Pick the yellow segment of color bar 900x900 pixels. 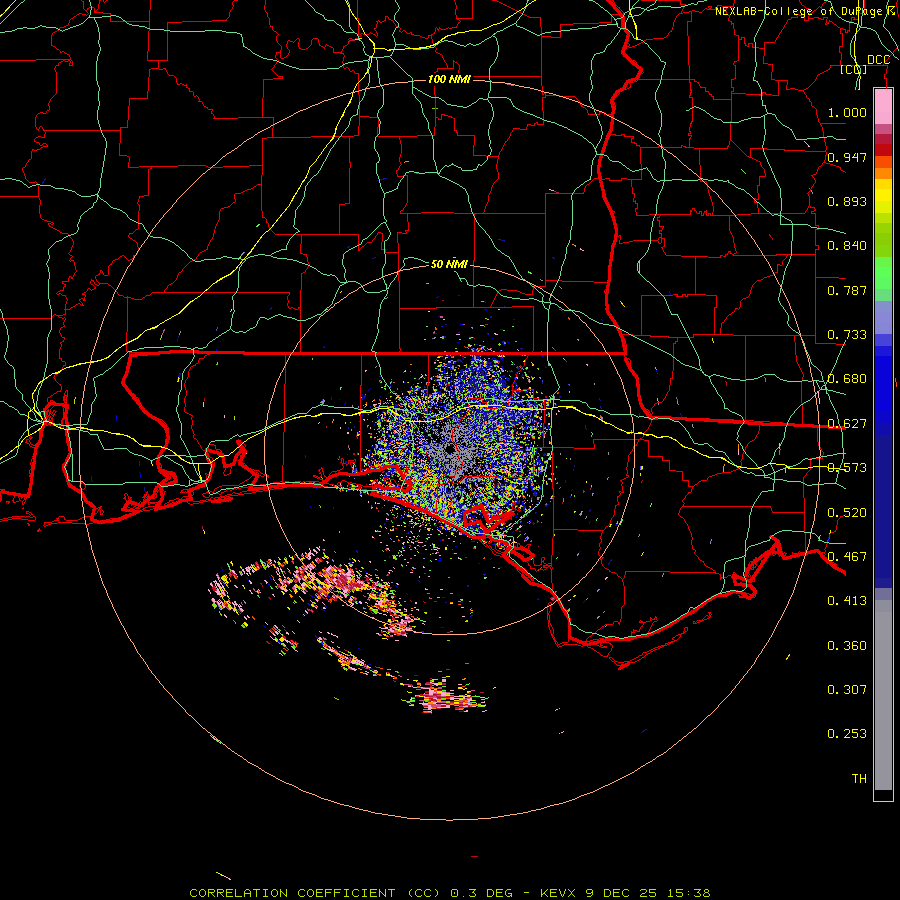click(883, 197)
